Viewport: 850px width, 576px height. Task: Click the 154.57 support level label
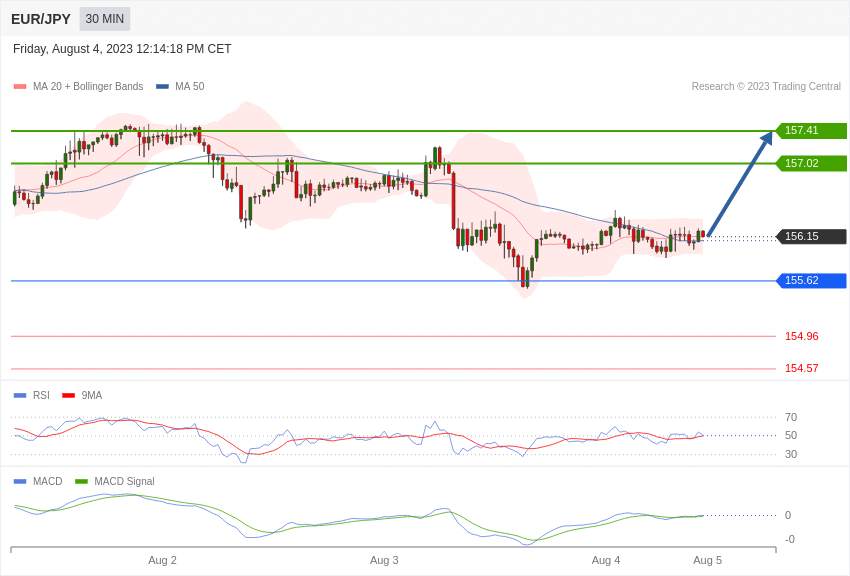point(801,368)
